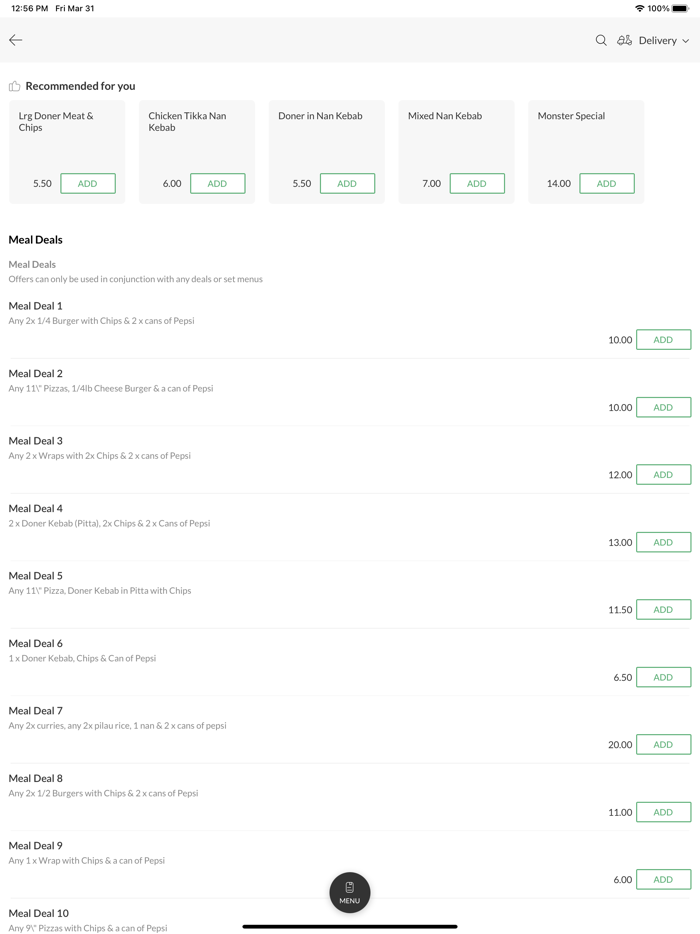This screenshot has height=934, width=700.
Task: Tap the thumbs-up Recommended icon
Action: tap(14, 86)
